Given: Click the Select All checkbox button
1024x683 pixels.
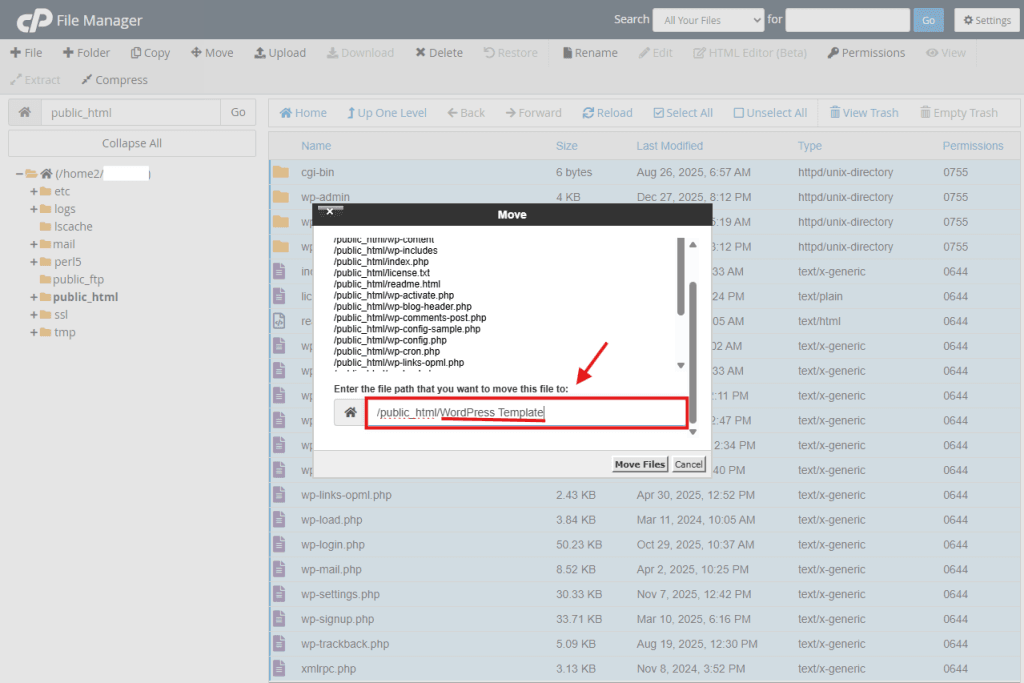Looking at the screenshot, I should click(658, 113).
